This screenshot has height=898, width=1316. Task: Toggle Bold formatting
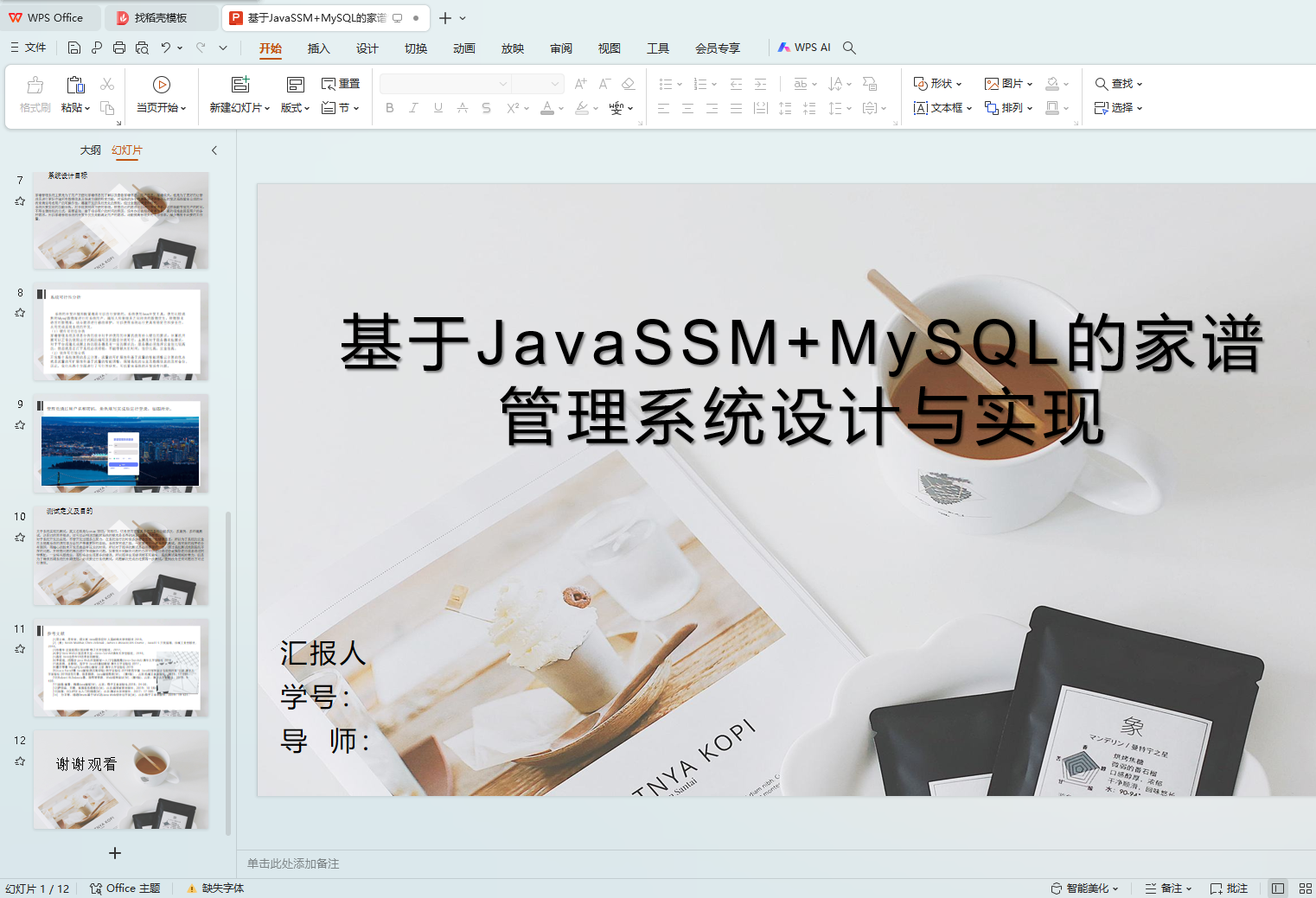(x=390, y=108)
